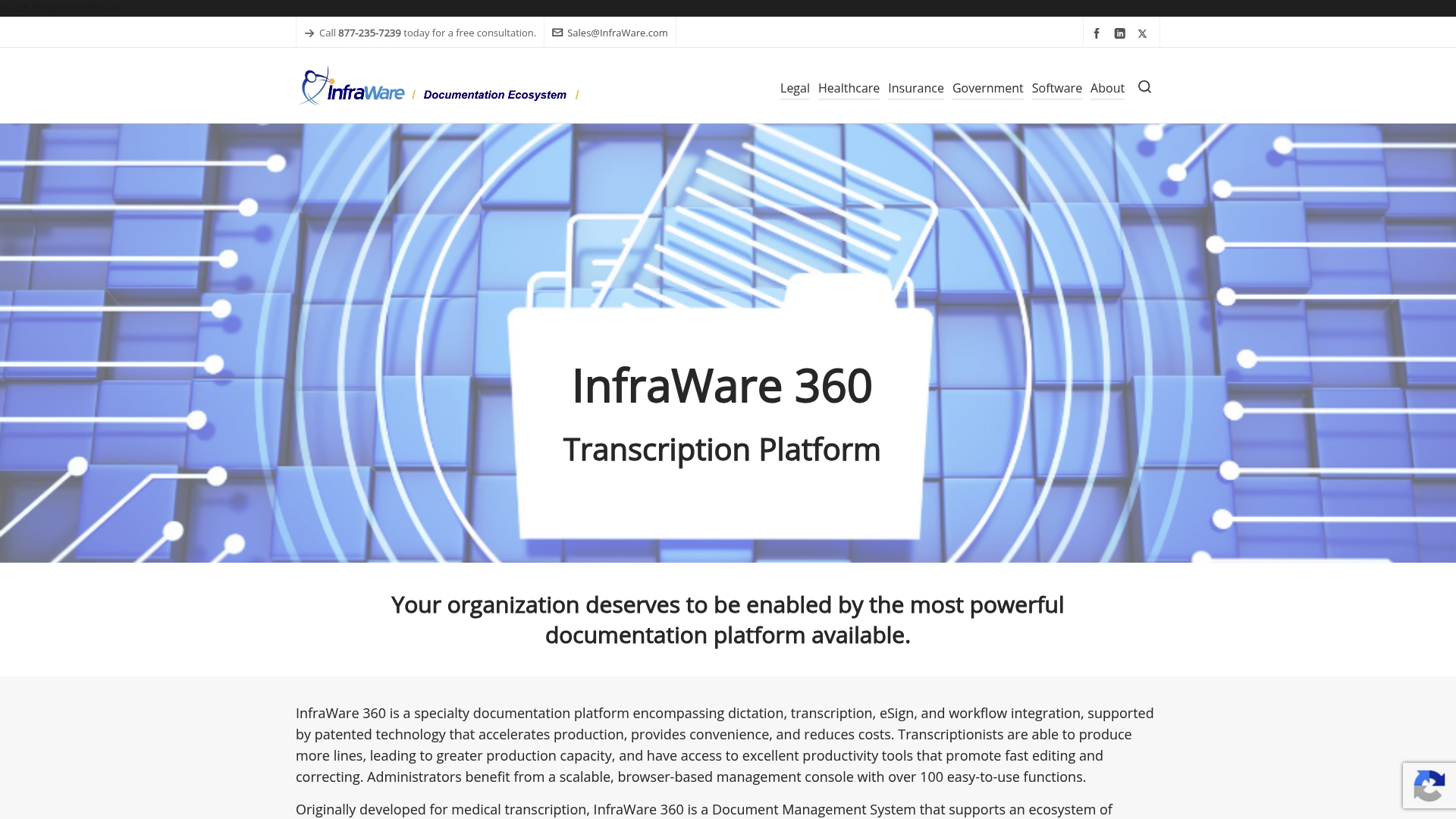1456x819 pixels.
Task: Click the Transcription Platform subheading
Action: (x=722, y=450)
